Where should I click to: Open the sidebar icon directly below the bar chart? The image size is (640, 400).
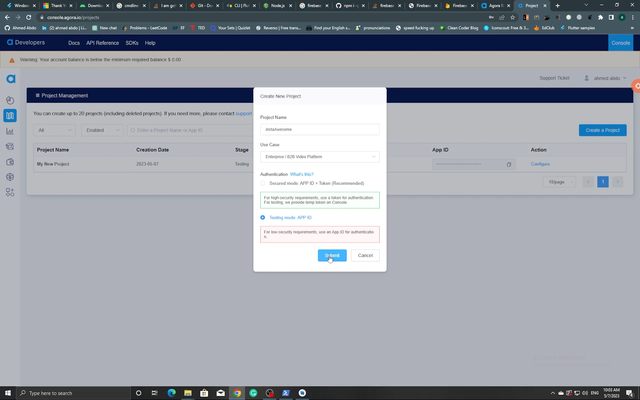[x=10, y=147]
